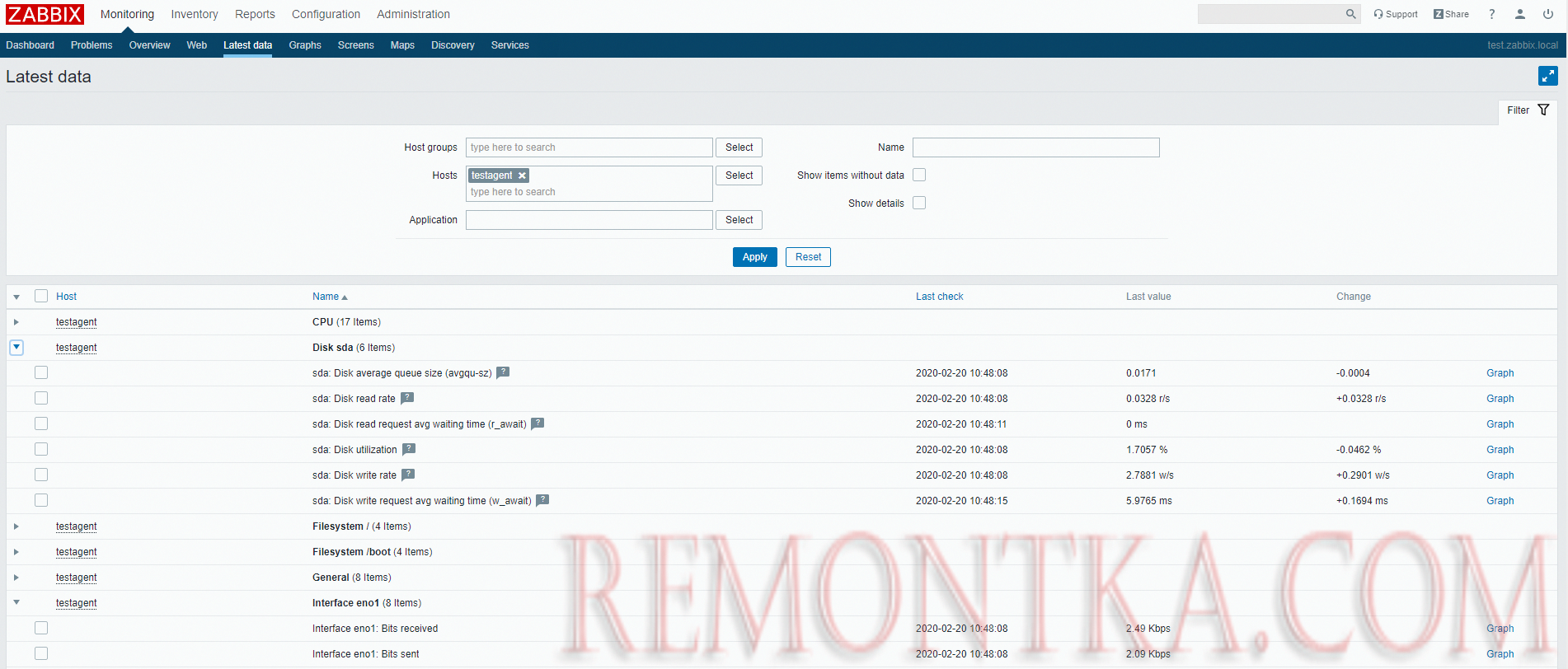Toggle the Filter funnel tab

(1528, 110)
